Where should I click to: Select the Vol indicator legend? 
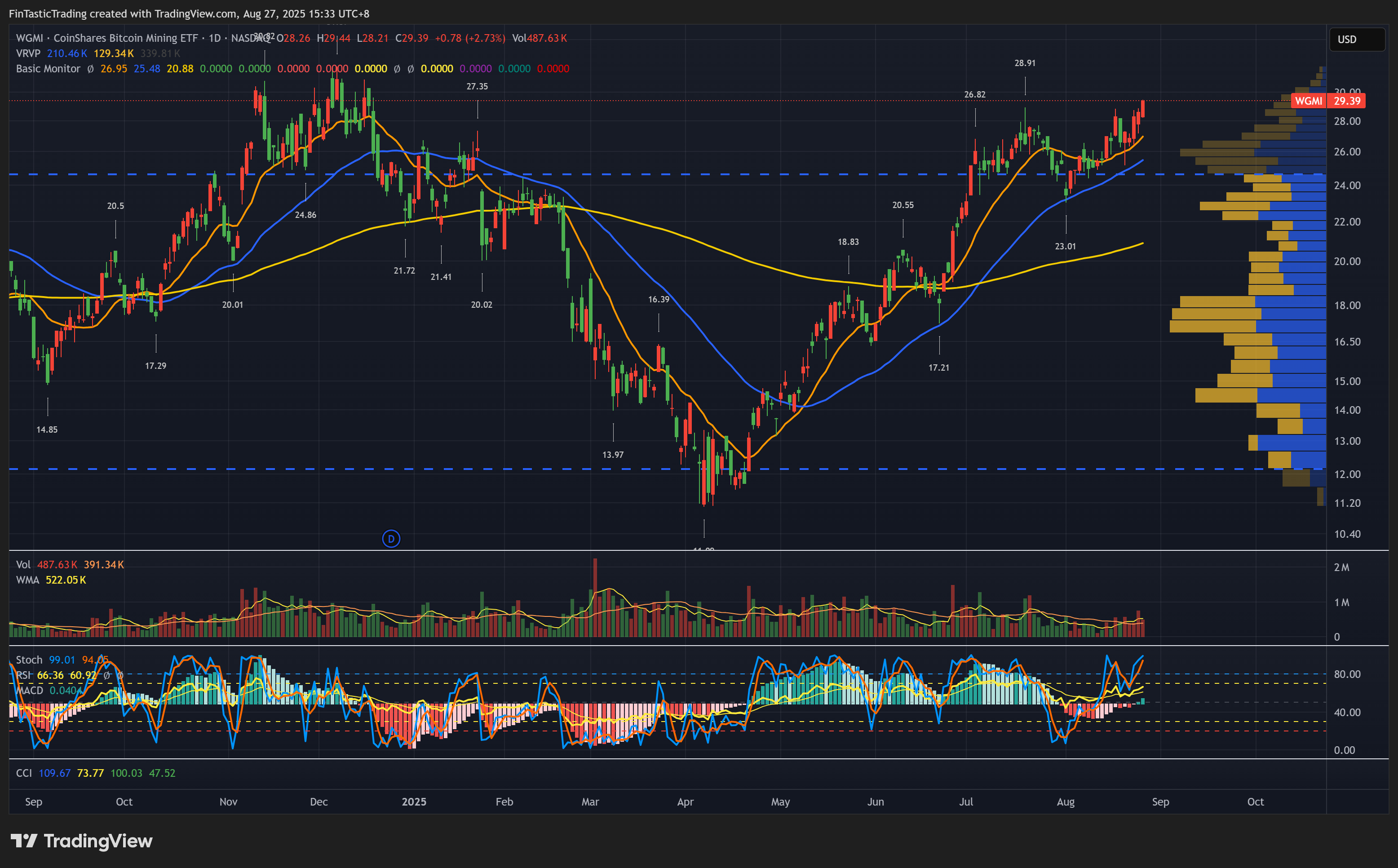point(23,564)
